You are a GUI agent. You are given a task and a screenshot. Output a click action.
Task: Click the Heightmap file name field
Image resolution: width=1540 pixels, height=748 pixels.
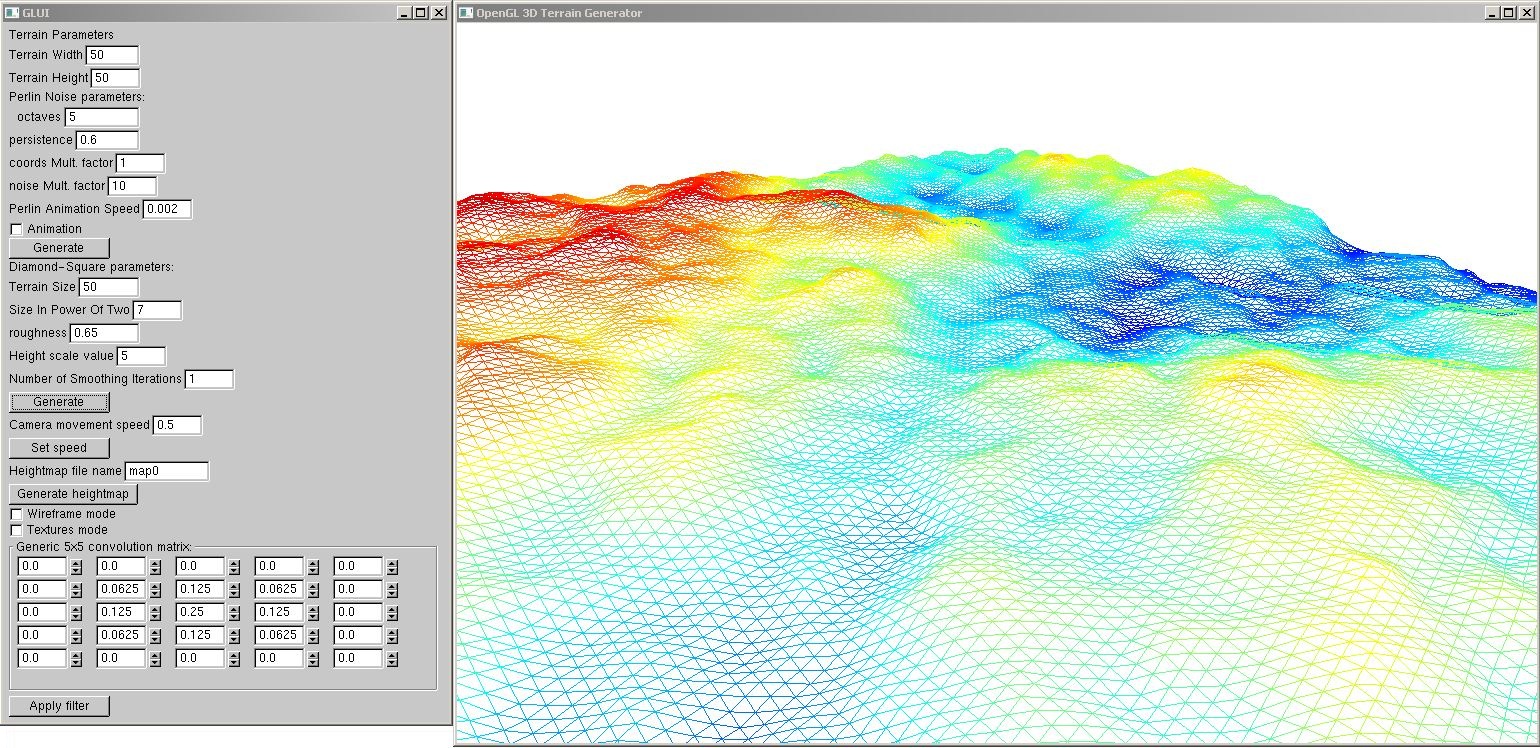point(167,471)
